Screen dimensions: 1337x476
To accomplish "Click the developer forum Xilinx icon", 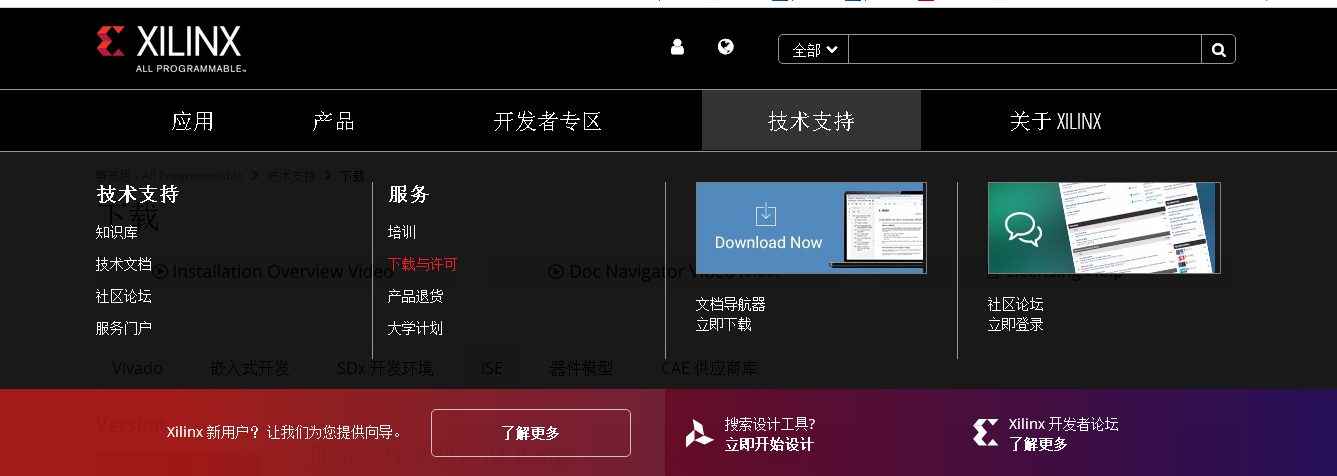I will tap(985, 433).
